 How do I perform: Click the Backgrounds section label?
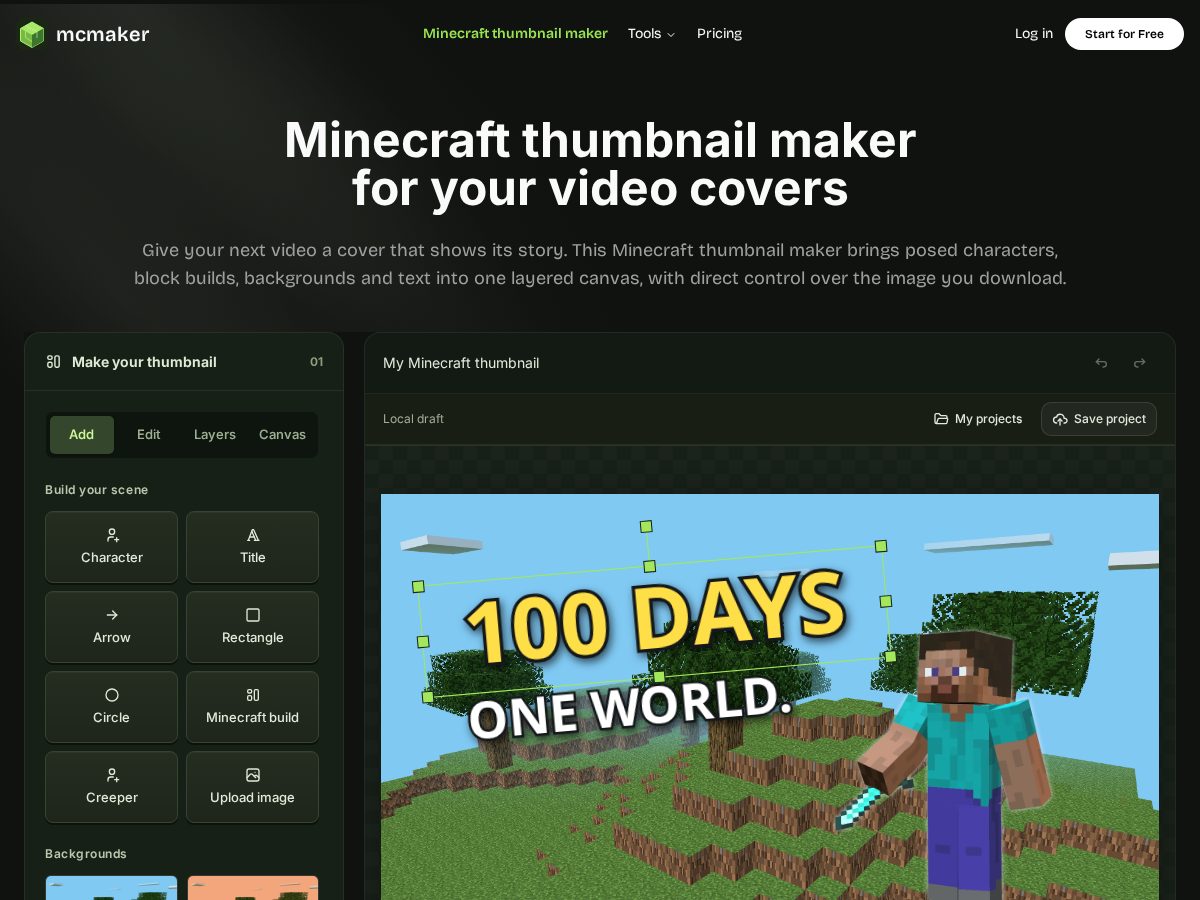pyautogui.click(x=86, y=854)
